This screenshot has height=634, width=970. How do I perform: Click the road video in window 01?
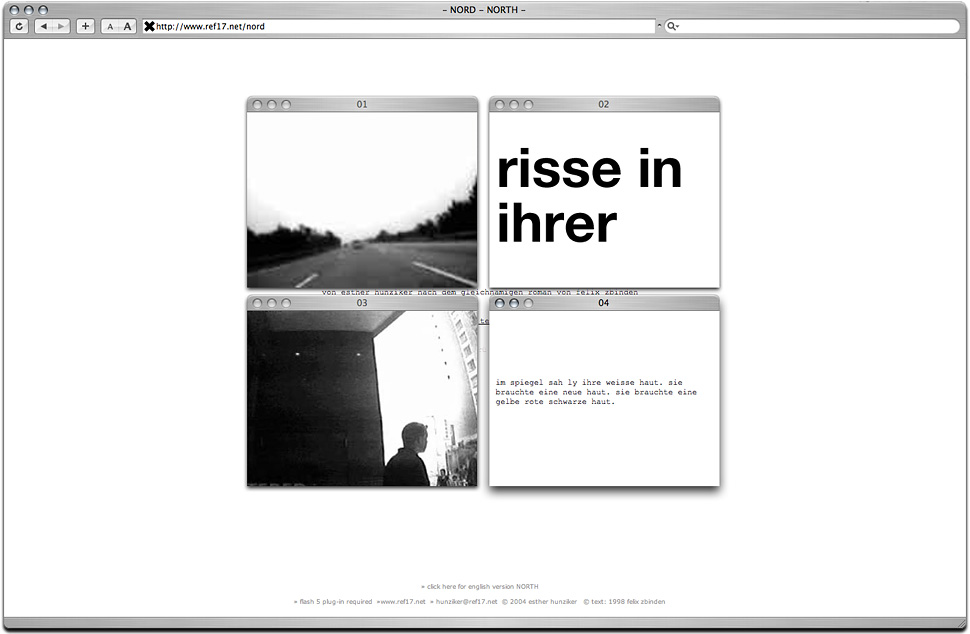tap(362, 200)
